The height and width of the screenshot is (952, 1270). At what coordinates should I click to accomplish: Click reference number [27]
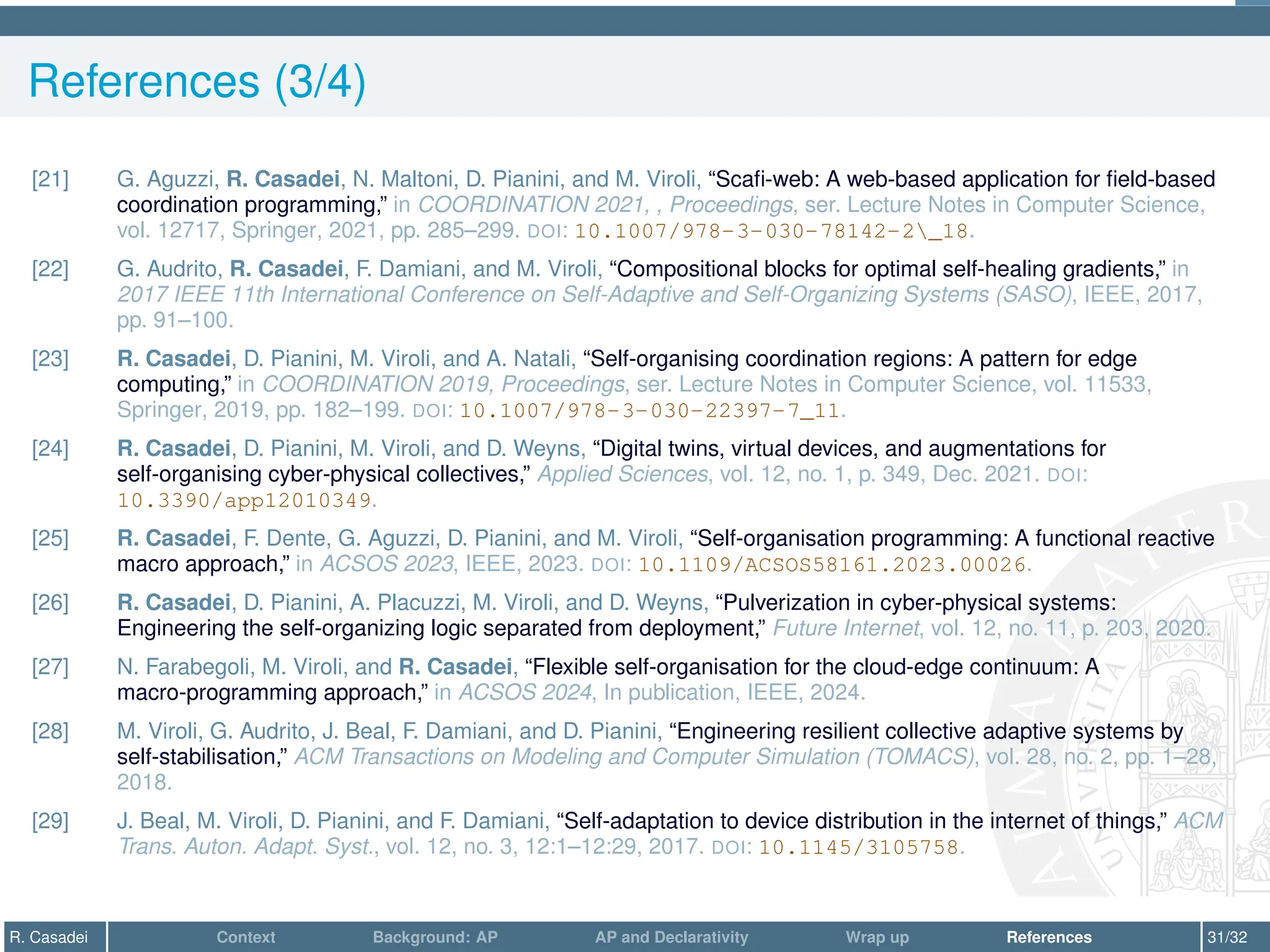(x=50, y=667)
